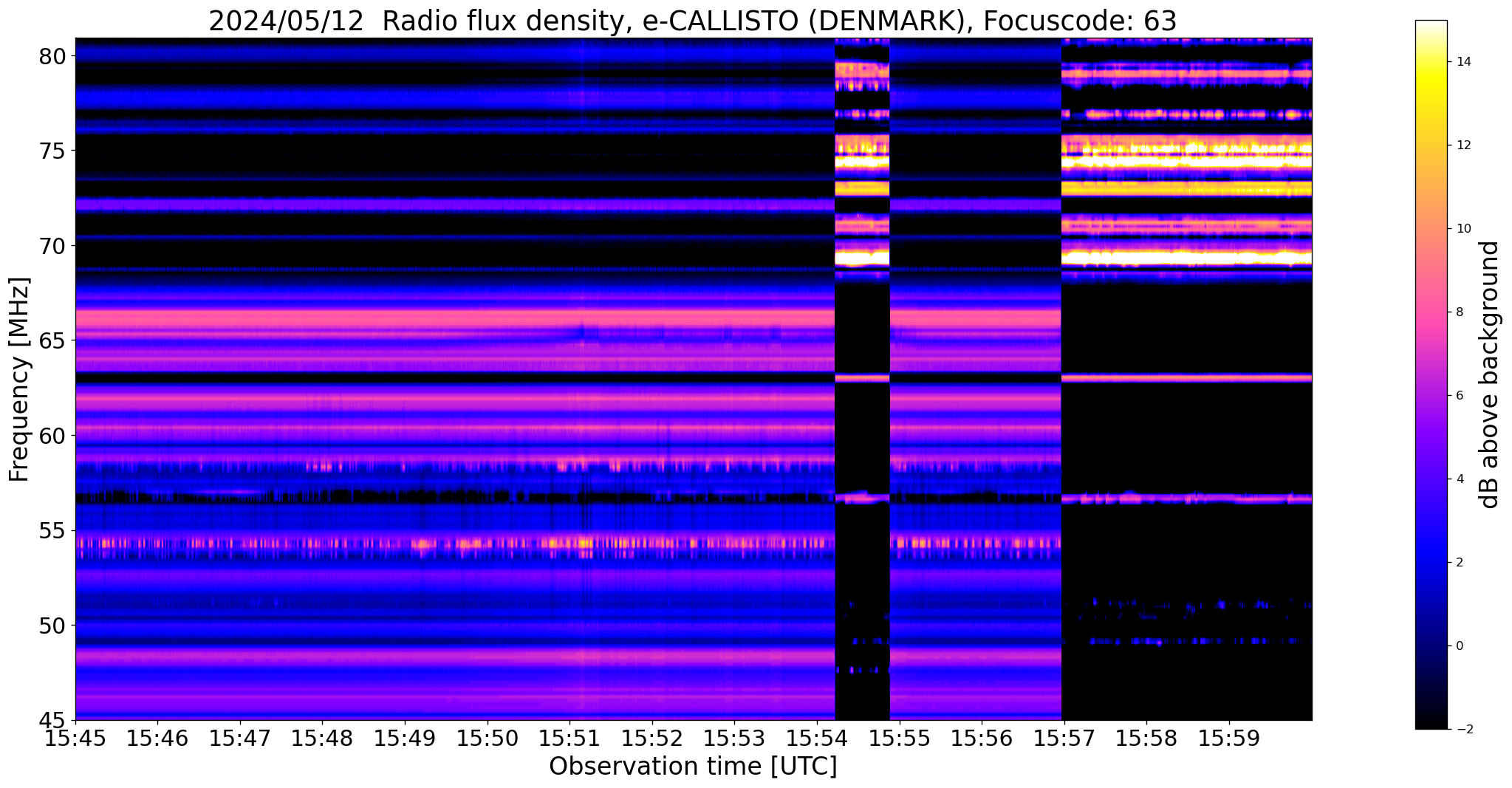Click the 50 MHz frequency tick label
Image resolution: width=1512 pixels, height=788 pixels.
[x=52, y=626]
